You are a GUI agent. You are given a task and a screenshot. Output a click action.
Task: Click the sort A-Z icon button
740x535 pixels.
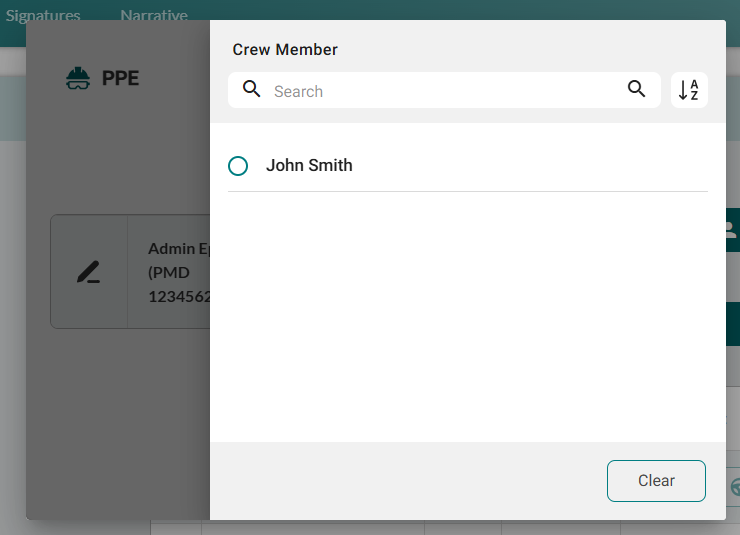[x=689, y=90]
